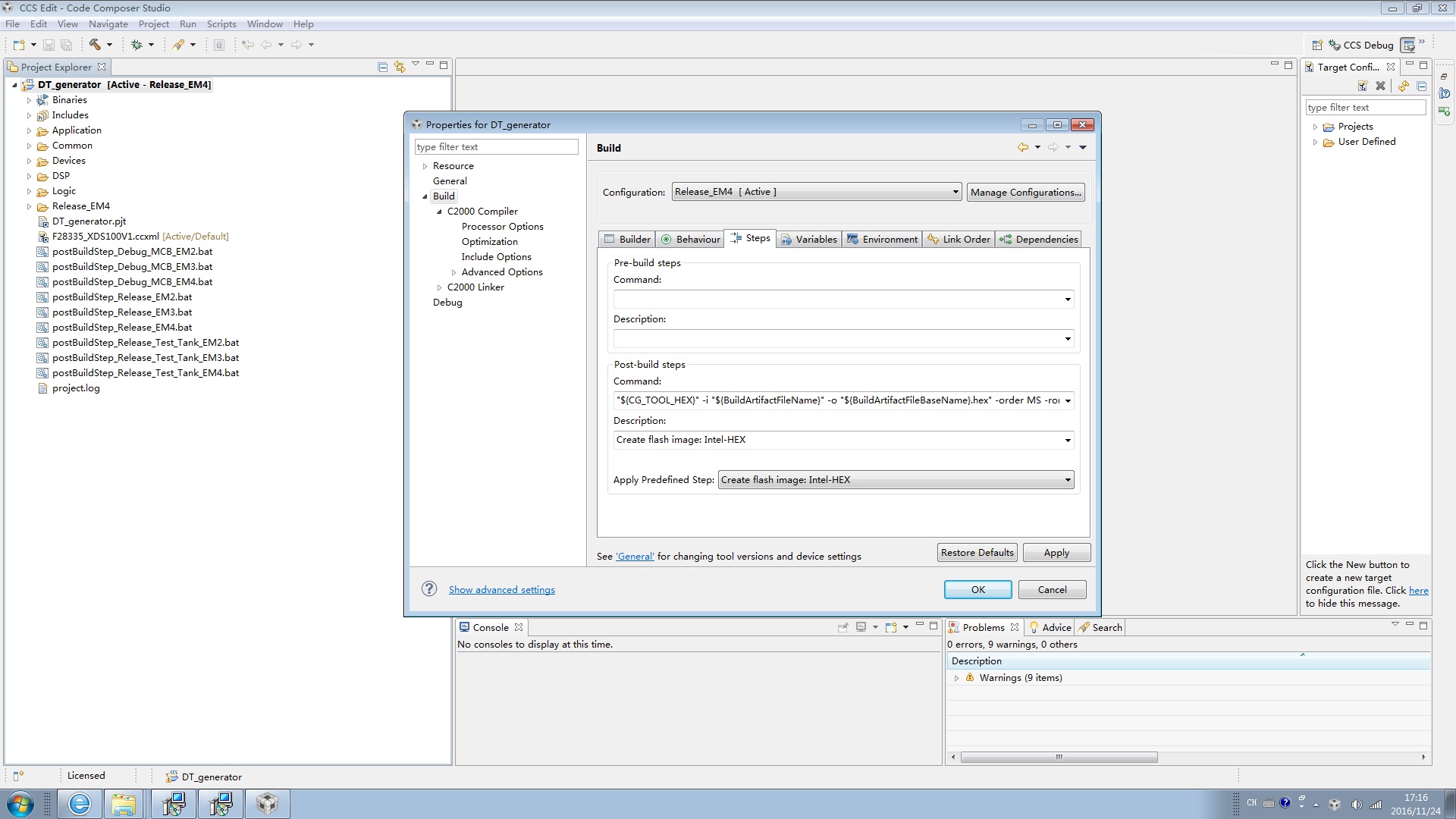Click the dialog help question mark icon
Viewport: 1456px width, 819px height.
pos(429,589)
